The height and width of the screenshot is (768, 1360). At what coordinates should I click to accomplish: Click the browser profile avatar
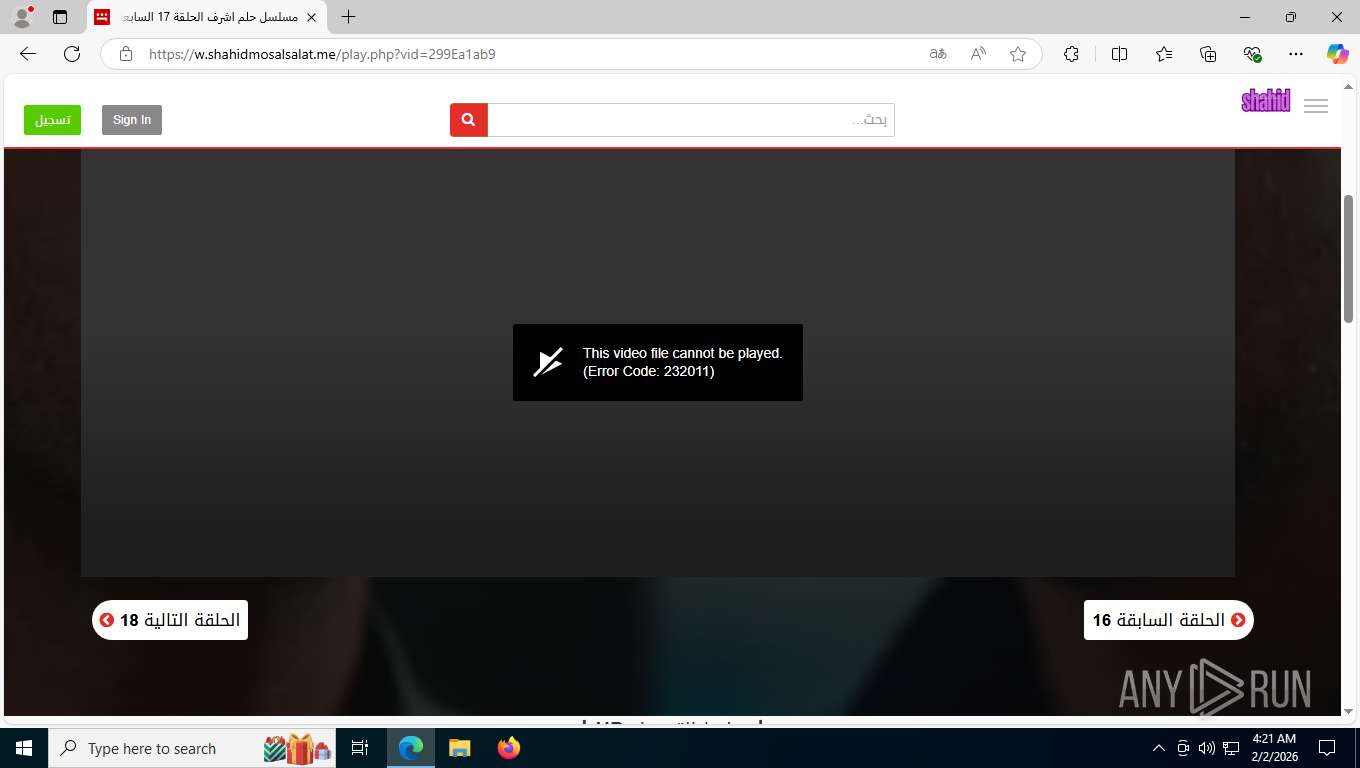tap(22, 17)
